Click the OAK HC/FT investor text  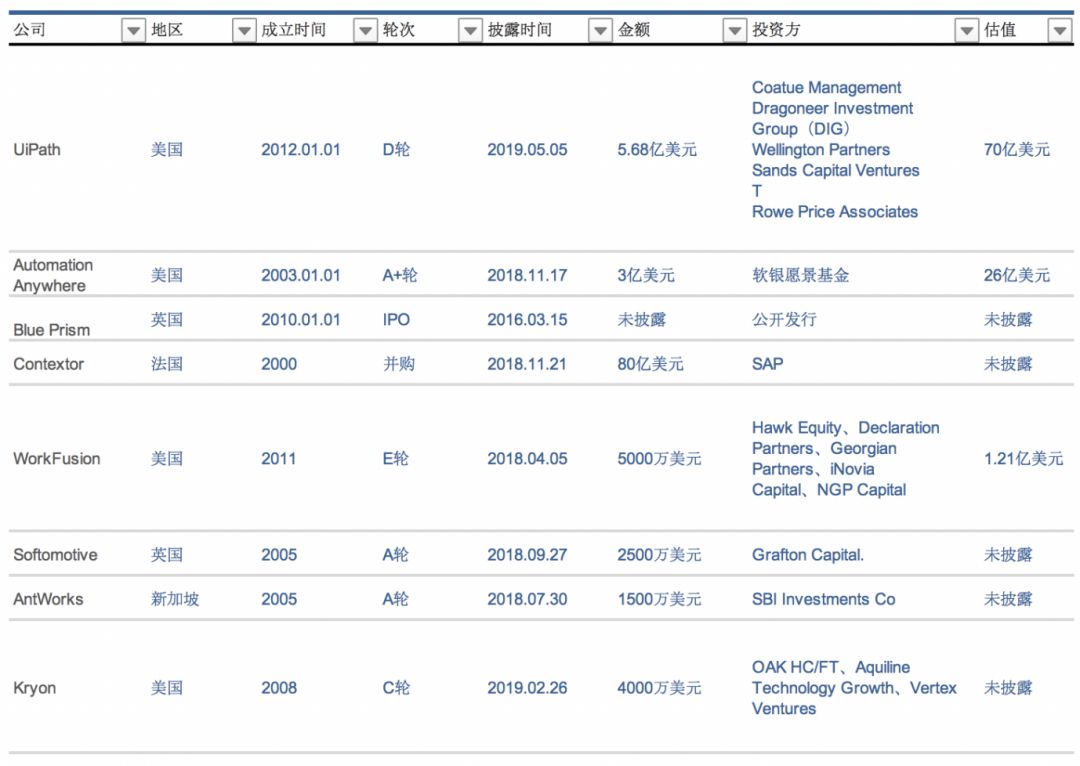click(796, 667)
